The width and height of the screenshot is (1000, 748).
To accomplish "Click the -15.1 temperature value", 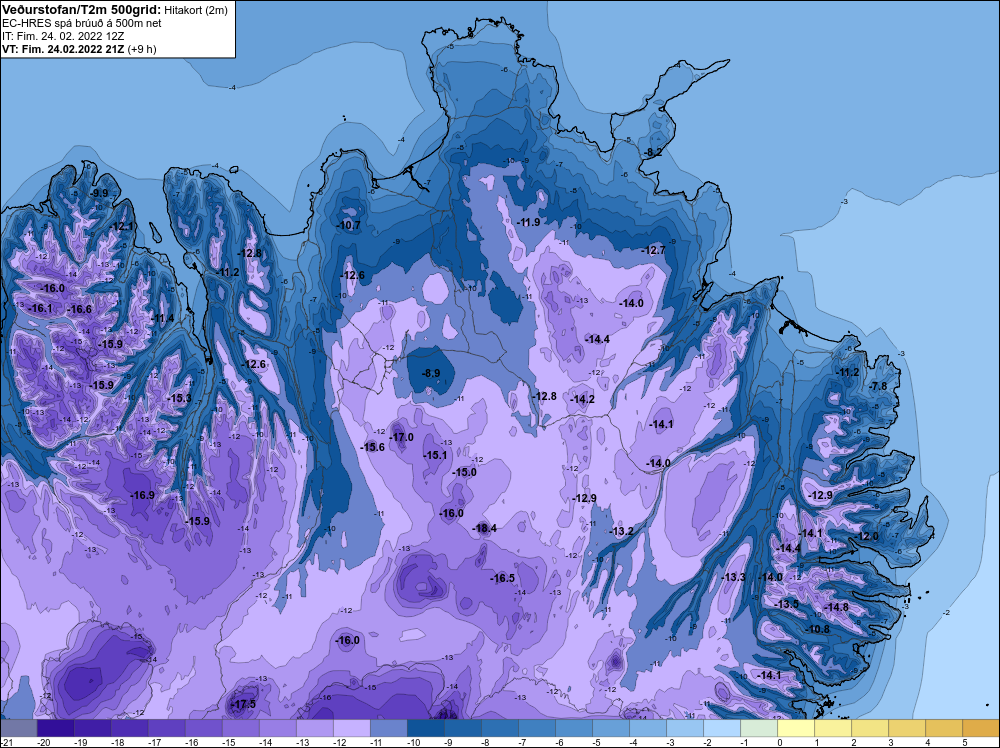I will tap(435, 455).
